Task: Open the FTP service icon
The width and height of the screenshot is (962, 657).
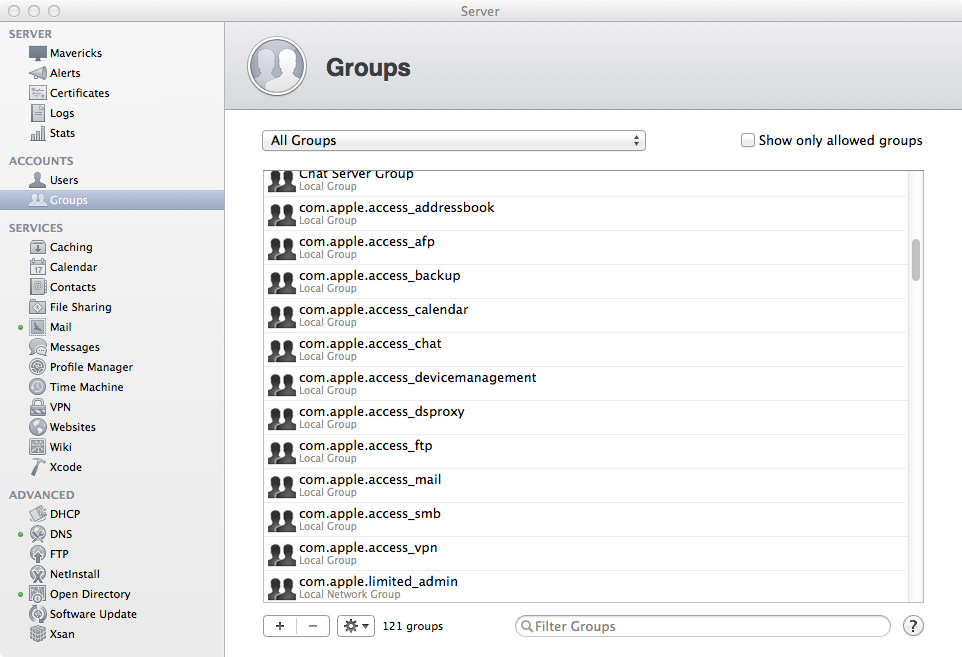Action: [x=37, y=554]
